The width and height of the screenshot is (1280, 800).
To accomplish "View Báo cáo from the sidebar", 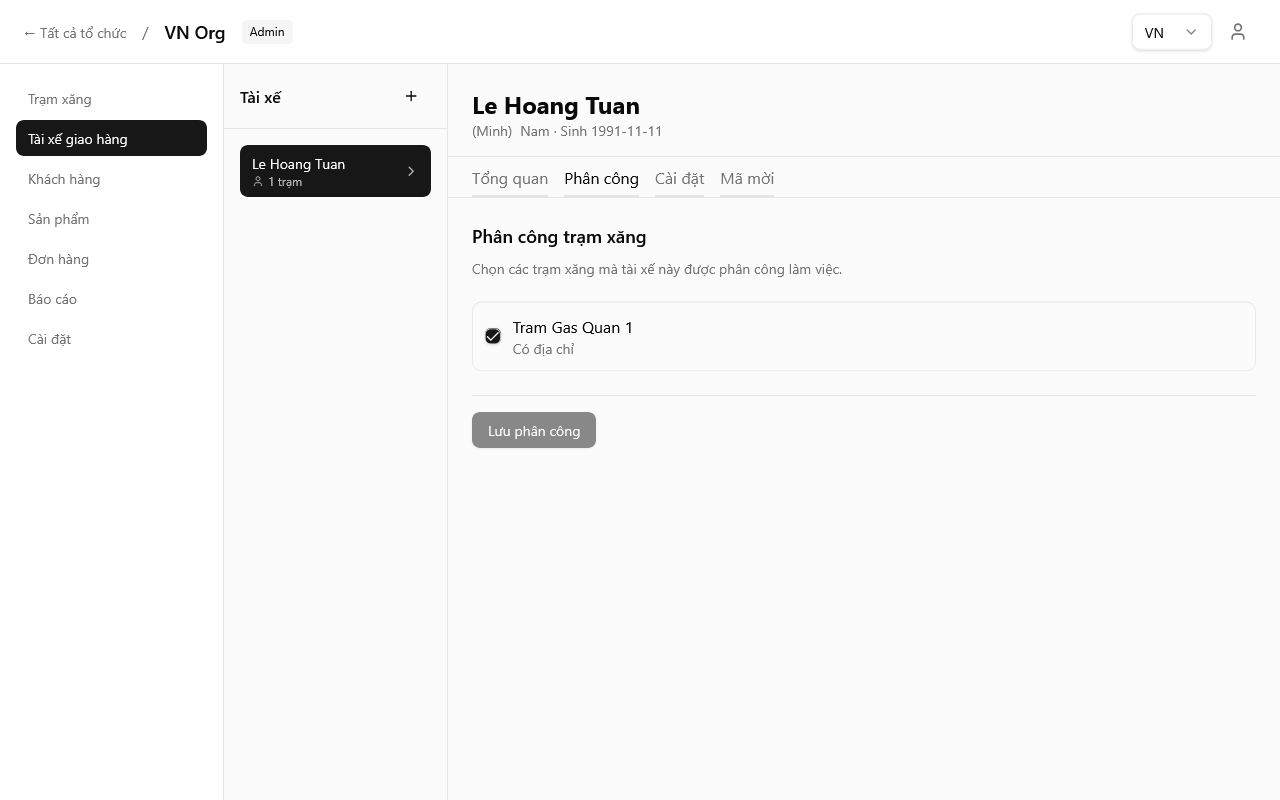I will pos(53,299).
